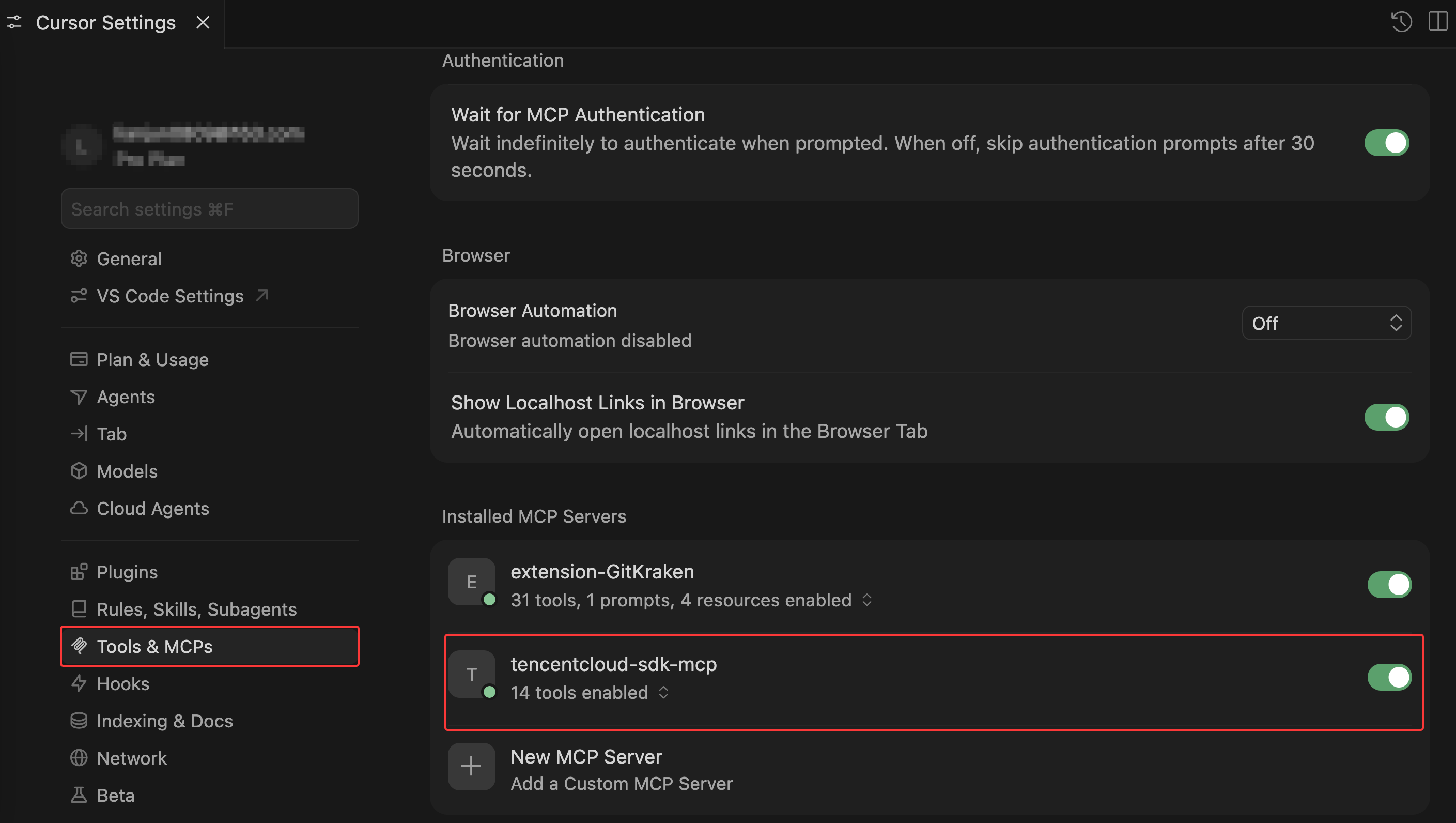Open the history clock icon
1456x823 pixels.
(x=1402, y=23)
